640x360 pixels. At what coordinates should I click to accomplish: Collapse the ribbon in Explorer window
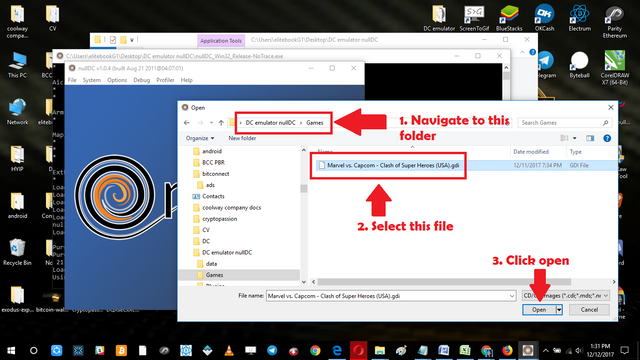click(522, 52)
